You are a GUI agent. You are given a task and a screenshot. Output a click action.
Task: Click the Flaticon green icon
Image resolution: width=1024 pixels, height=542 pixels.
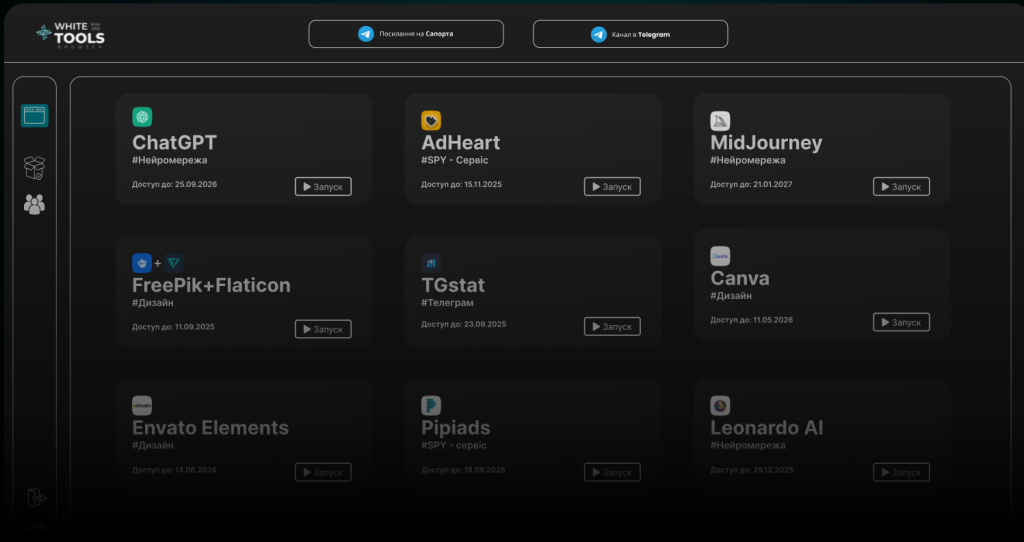(x=174, y=263)
